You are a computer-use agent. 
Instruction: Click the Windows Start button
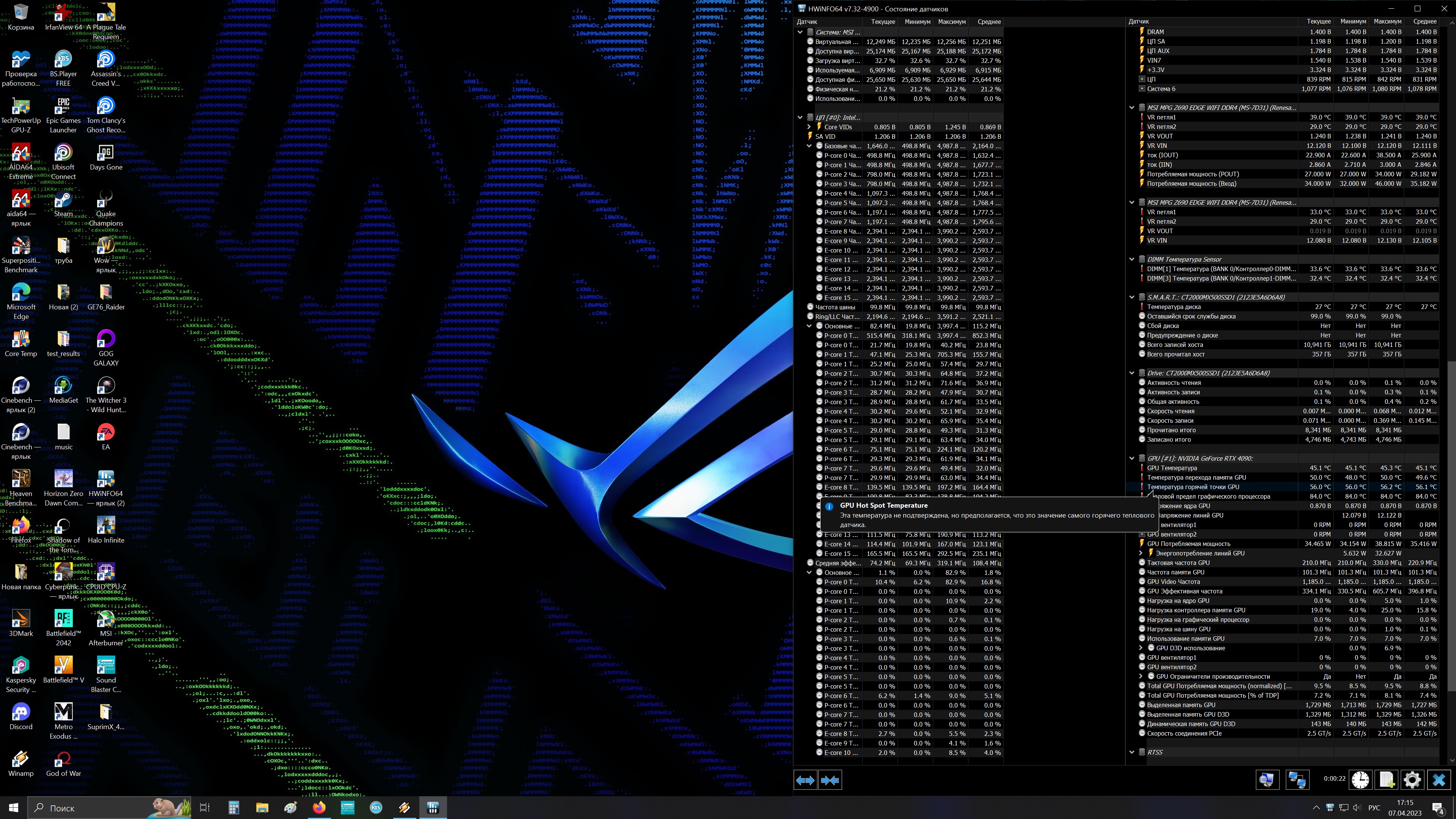pos(14,808)
